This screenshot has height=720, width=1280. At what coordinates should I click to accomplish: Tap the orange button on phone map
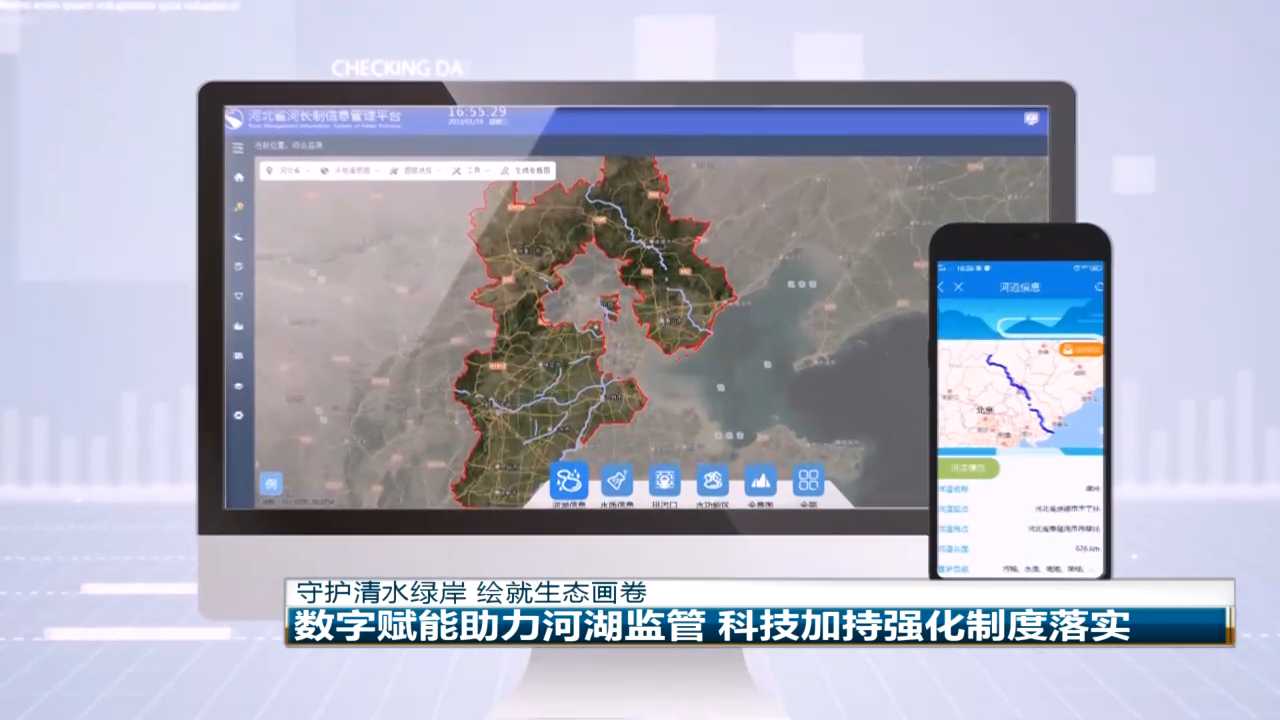click(1082, 350)
